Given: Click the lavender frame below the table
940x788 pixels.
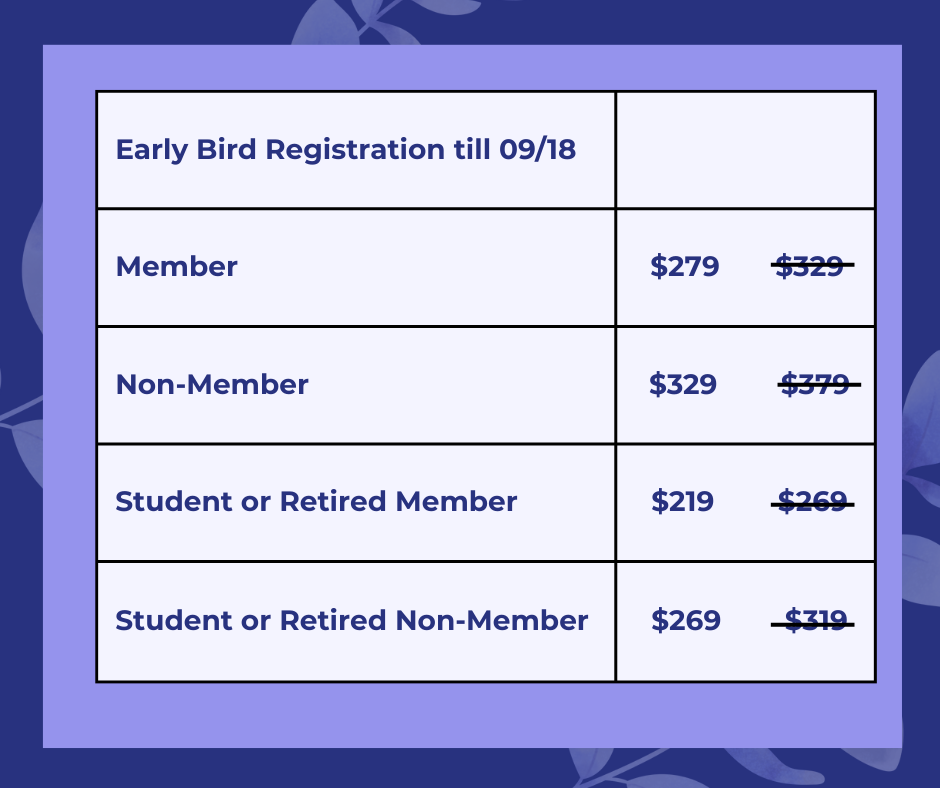Looking at the screenshot, I should [x=470, y=715].
